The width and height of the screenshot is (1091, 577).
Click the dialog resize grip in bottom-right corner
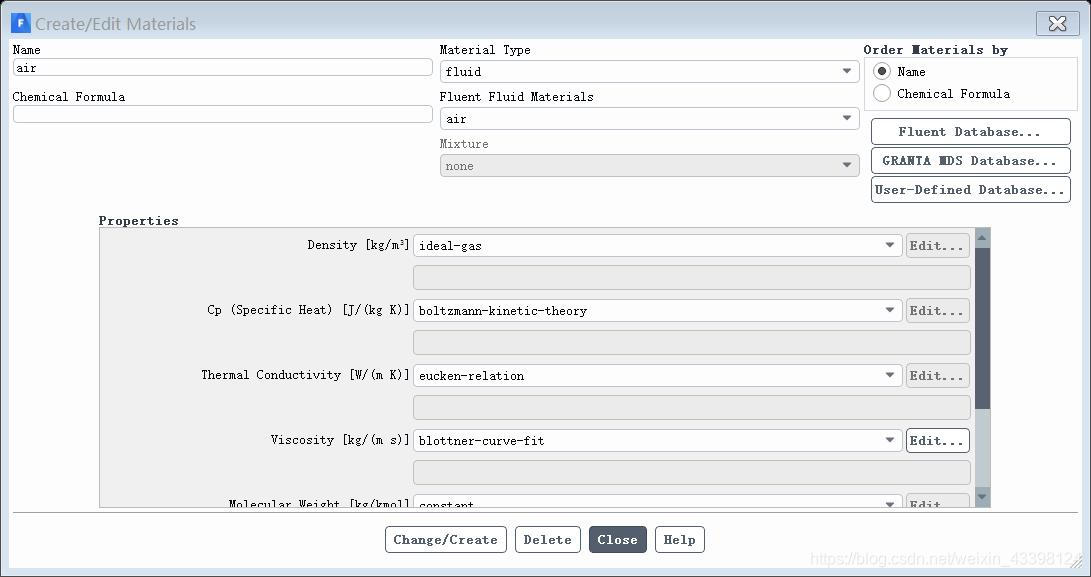point(1076,562)
